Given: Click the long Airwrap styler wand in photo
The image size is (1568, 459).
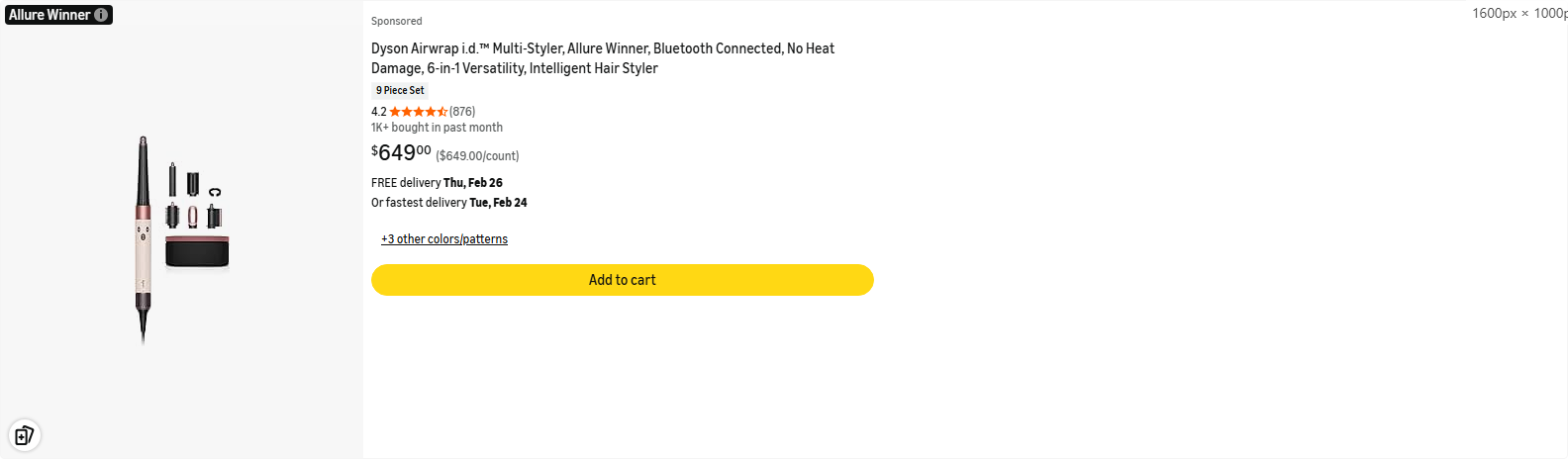Looking at the screenshot, I should pos(144,237).
